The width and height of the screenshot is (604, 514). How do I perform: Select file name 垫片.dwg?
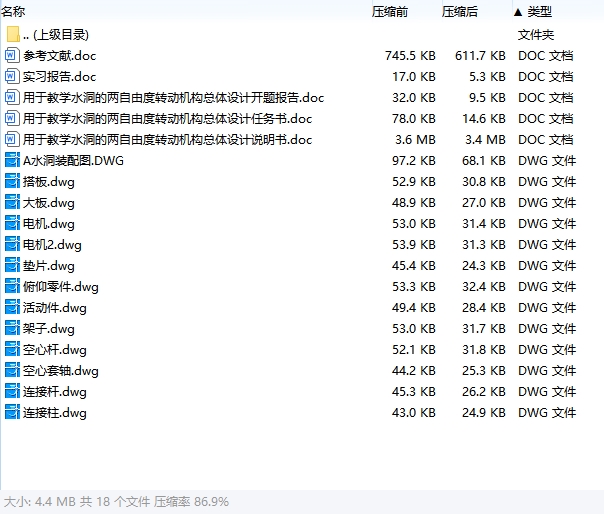(x=49, y=266)
